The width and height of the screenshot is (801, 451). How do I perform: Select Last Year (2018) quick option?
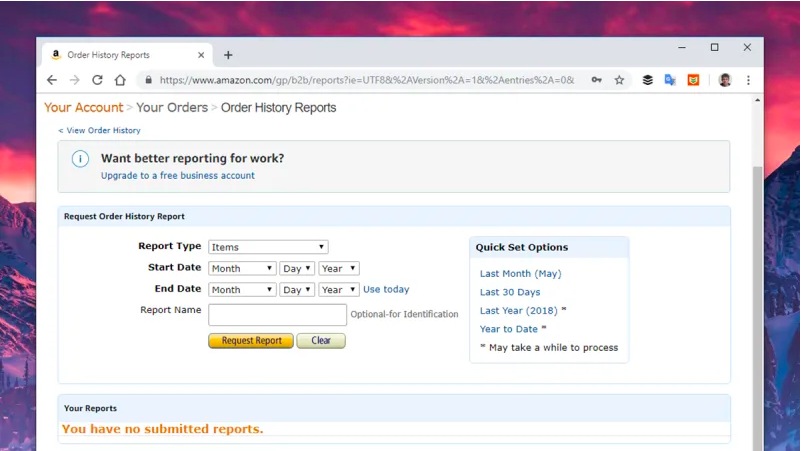click(519, 311)
